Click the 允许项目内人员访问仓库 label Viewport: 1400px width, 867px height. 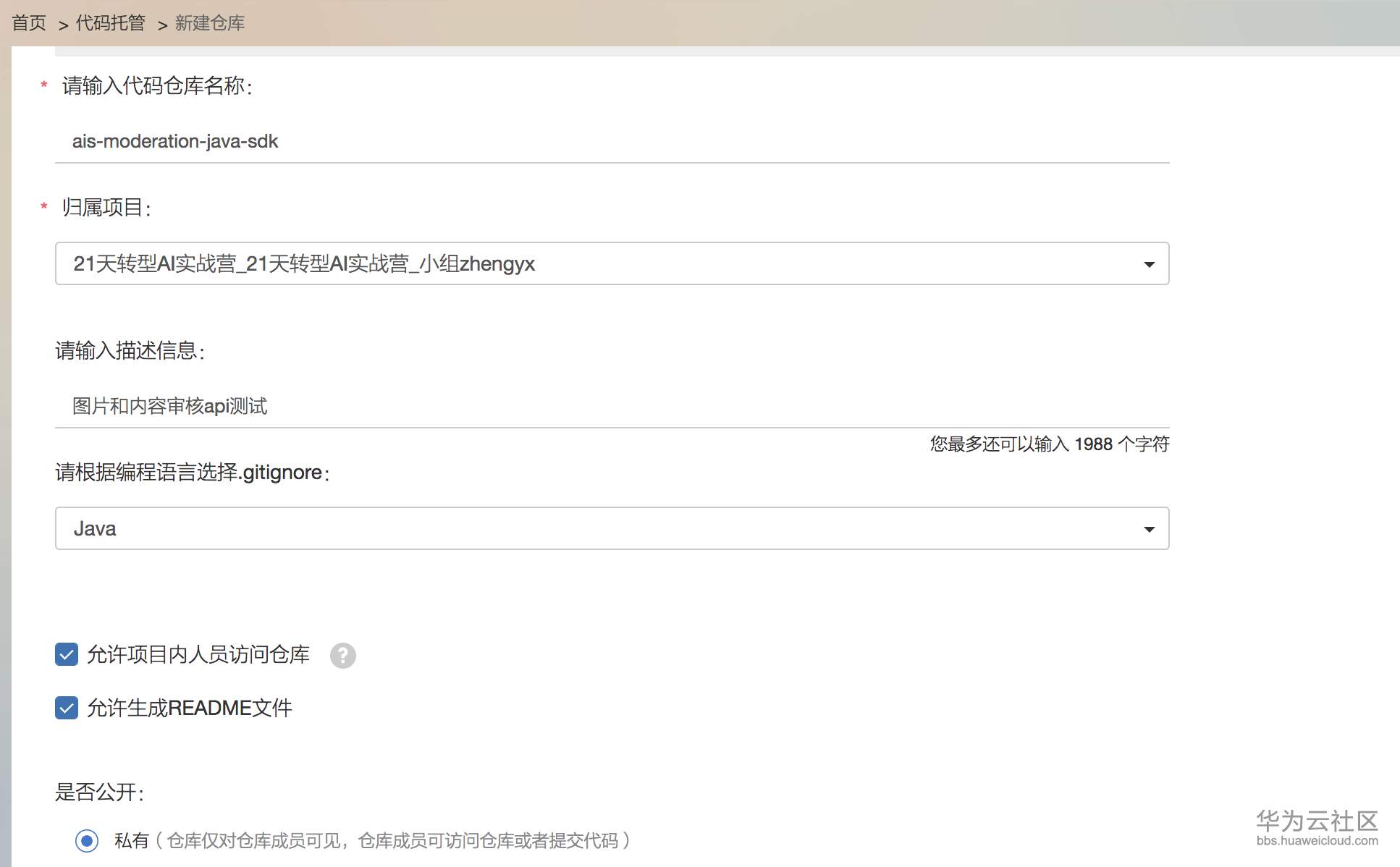198,655
